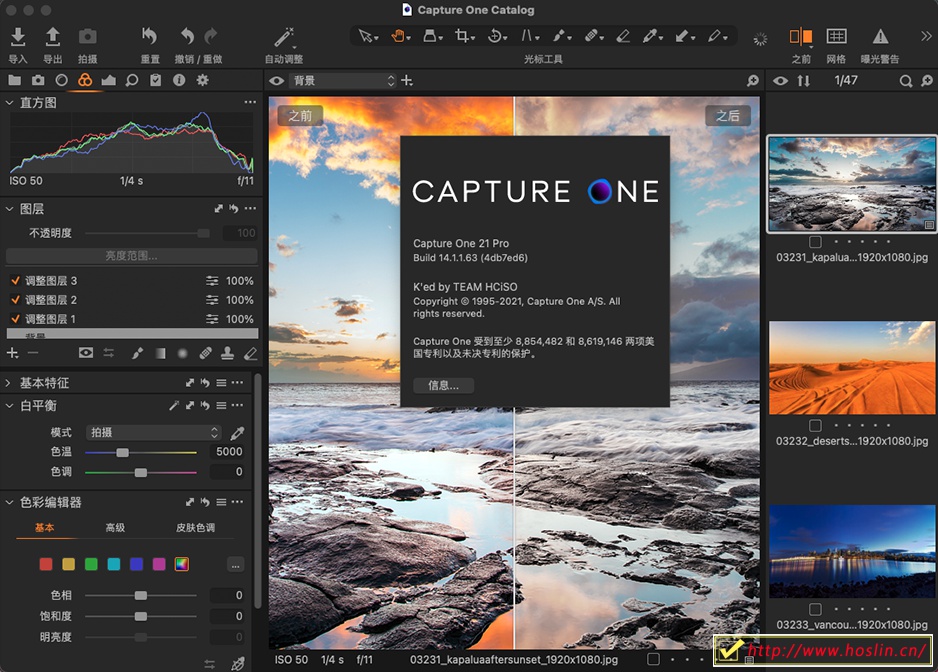938x672 pixels.
Task: Click the Auto Adjust magic wand icon
Action: pos(284,38)
